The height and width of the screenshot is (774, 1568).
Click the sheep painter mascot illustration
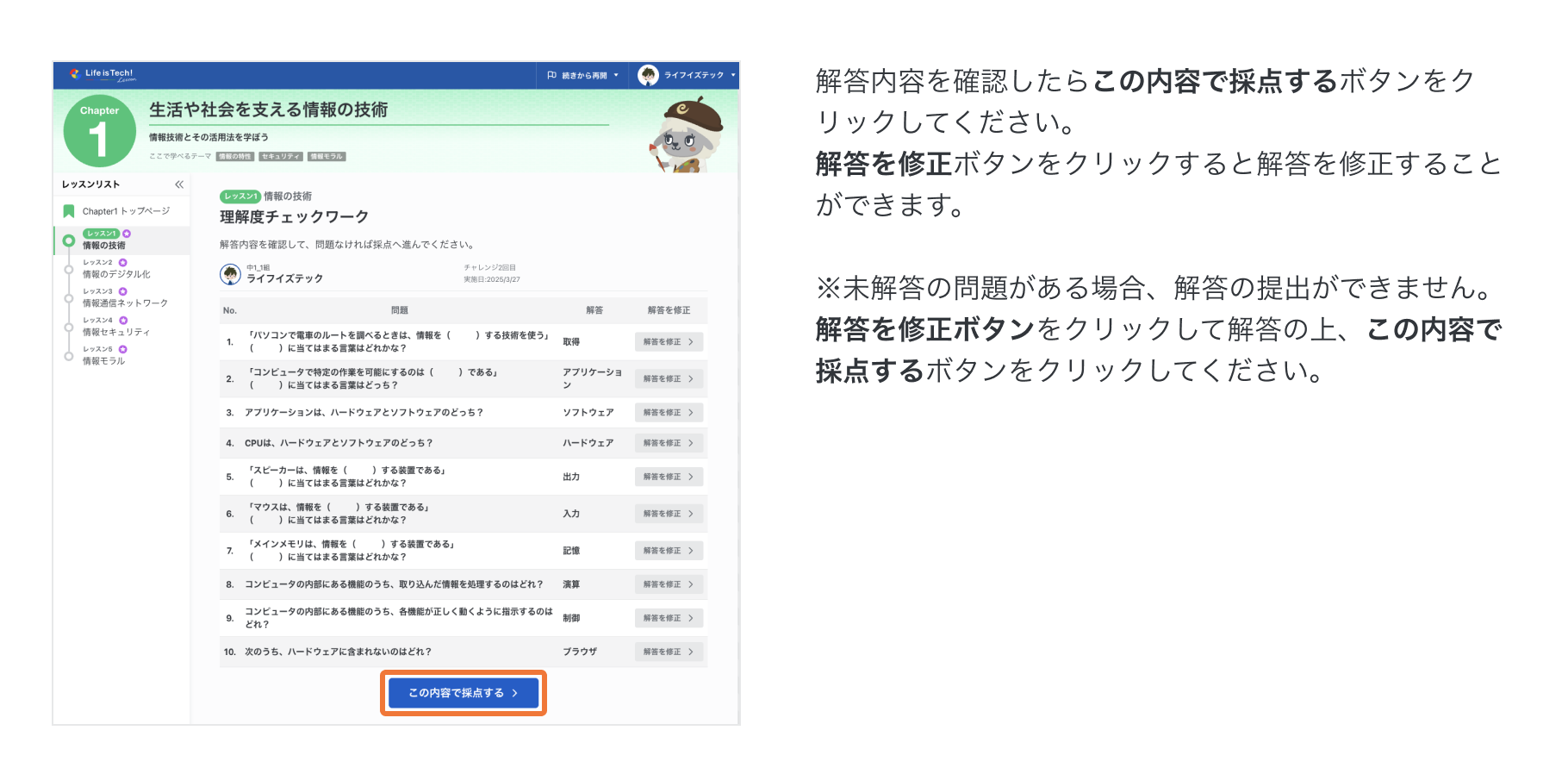pos(687,134)
